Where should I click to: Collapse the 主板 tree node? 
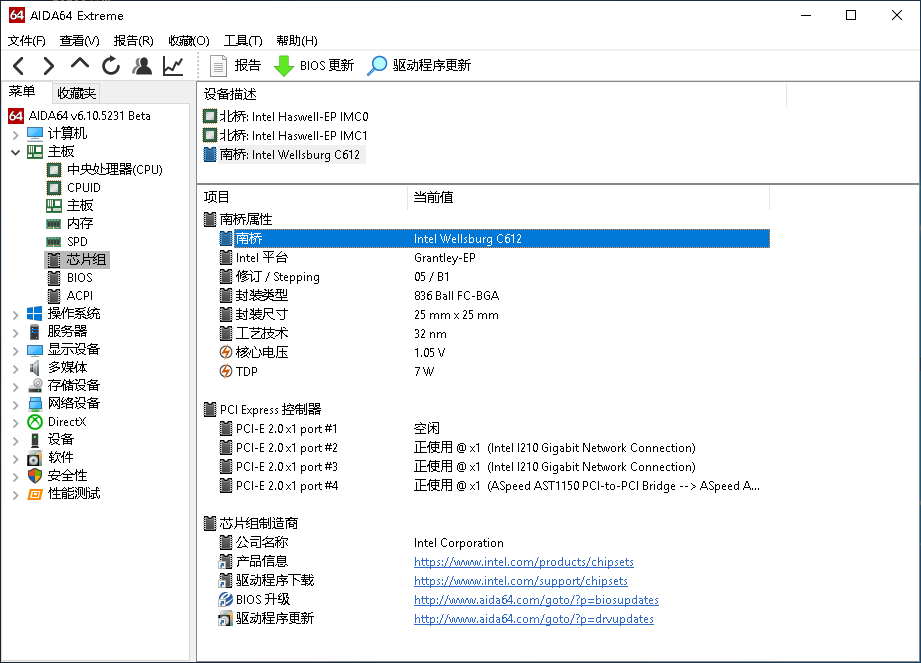tap(16, 152)
